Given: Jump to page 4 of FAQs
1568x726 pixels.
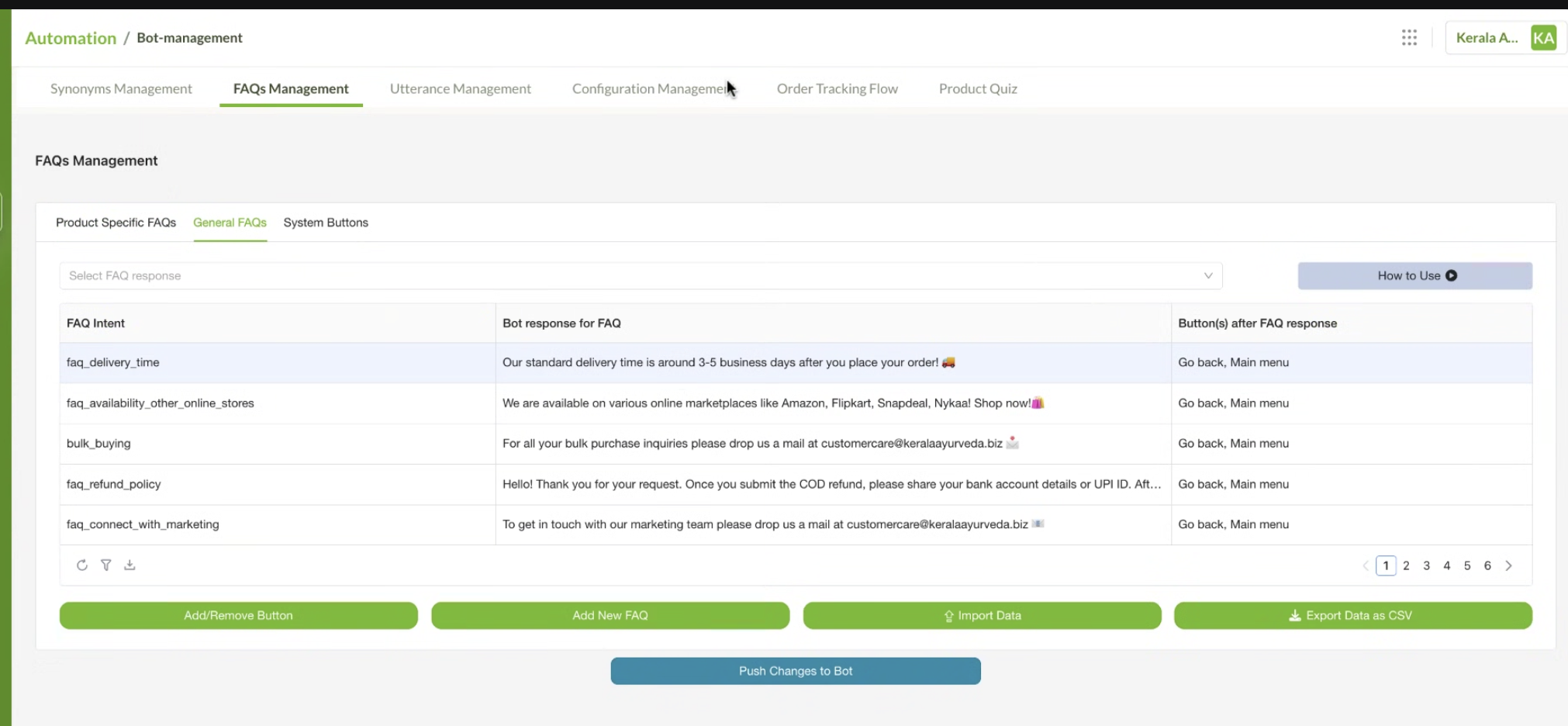Looking at the screenshot, I should pos(1446,565).
